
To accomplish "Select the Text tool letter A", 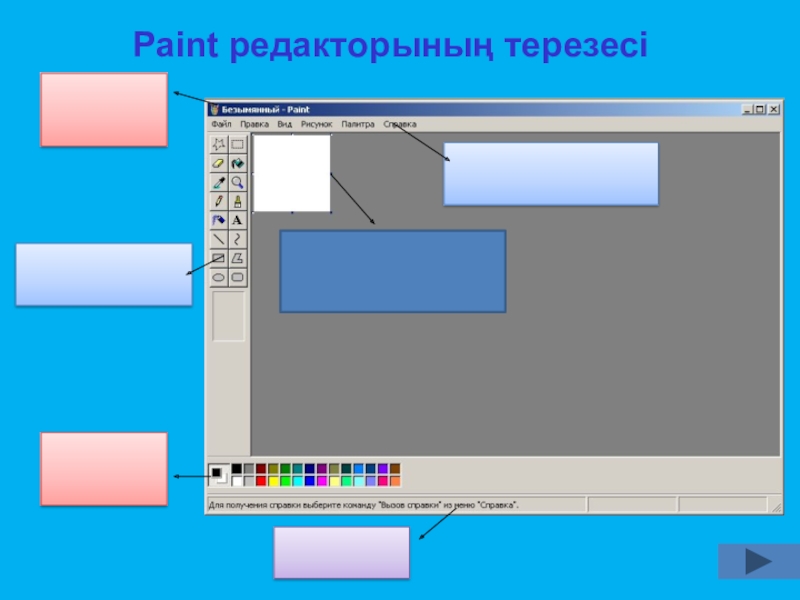I will (238, 220).
